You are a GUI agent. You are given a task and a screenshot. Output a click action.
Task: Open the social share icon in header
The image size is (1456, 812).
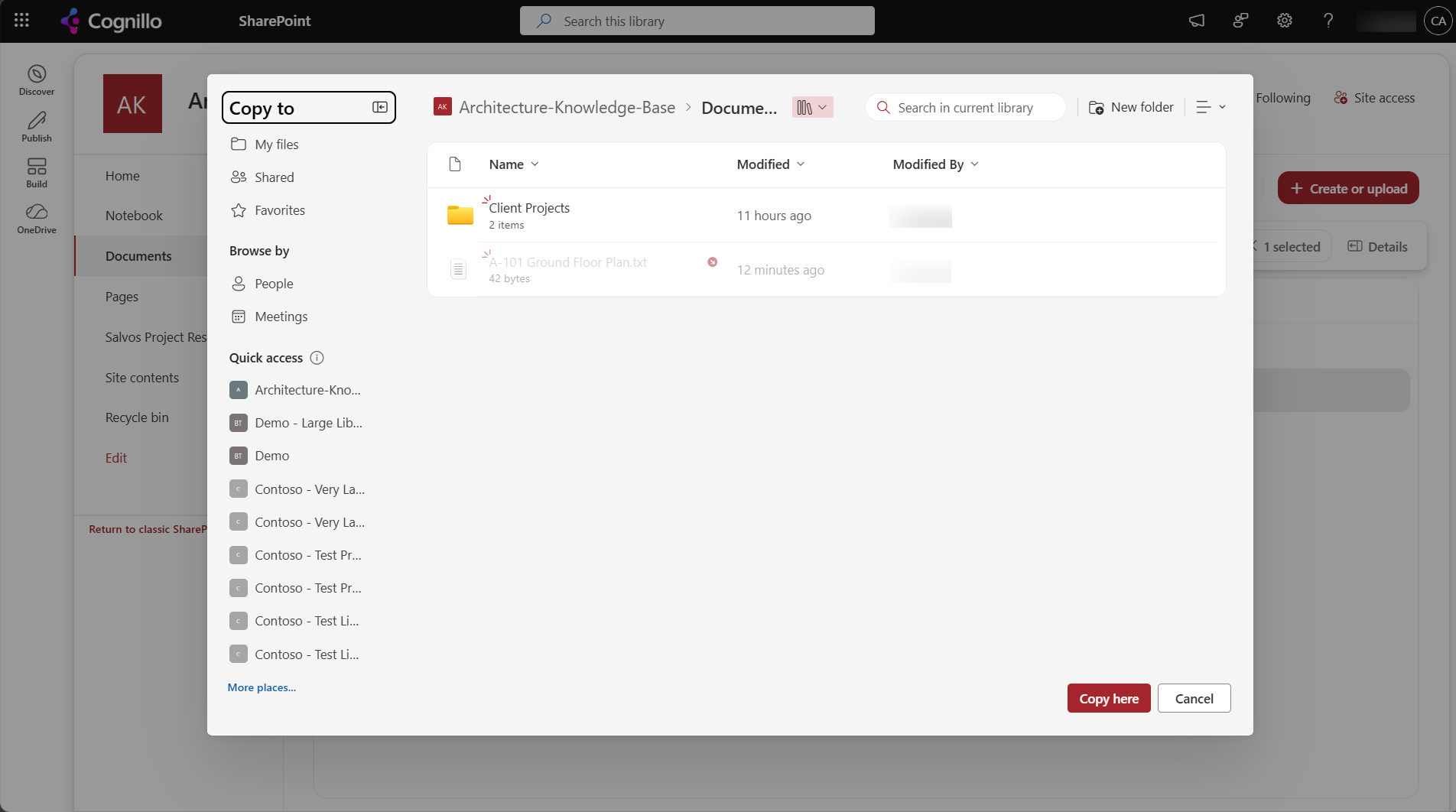point(1240,21)
